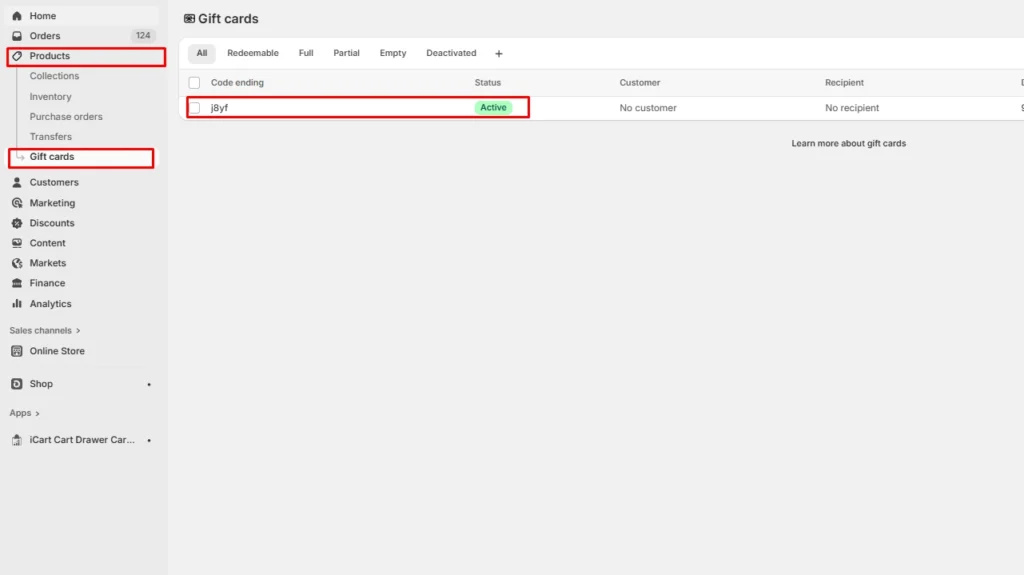Click the Customers person icon

click(x=17, y=182)
